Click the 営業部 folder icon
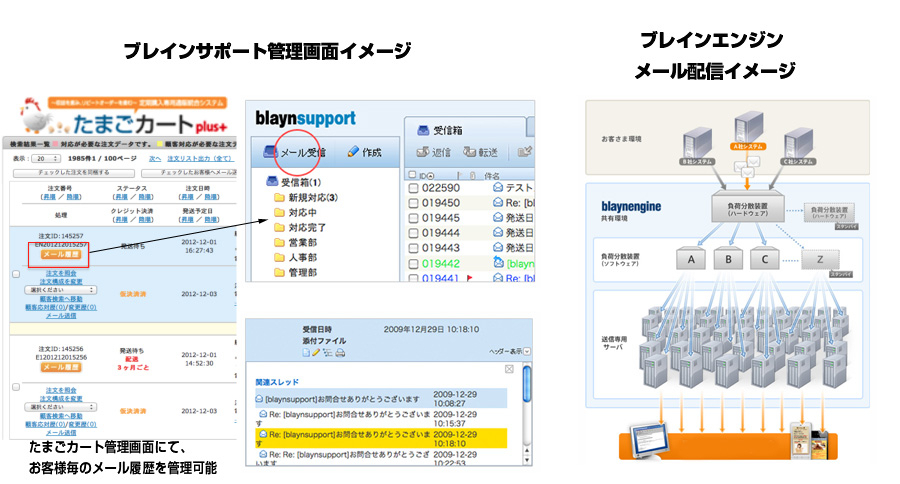The image size is (900, 484). pos(280,242)
